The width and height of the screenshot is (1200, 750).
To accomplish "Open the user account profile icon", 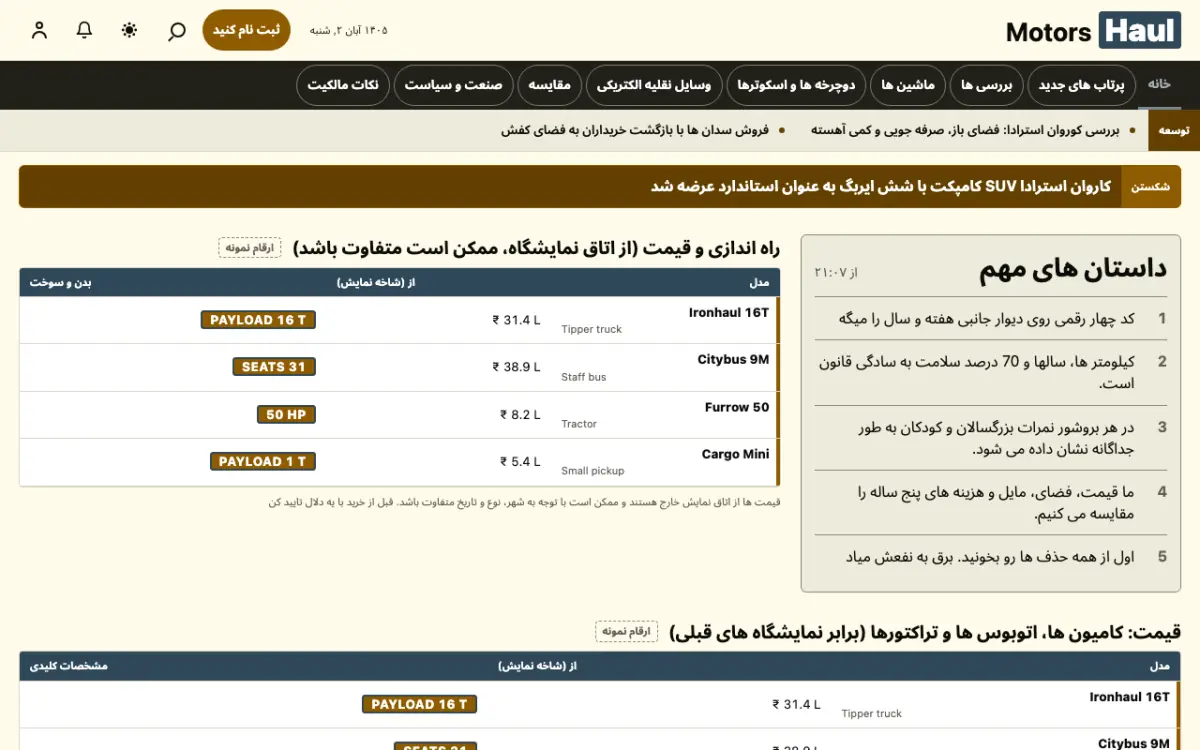I will [39, 30].
